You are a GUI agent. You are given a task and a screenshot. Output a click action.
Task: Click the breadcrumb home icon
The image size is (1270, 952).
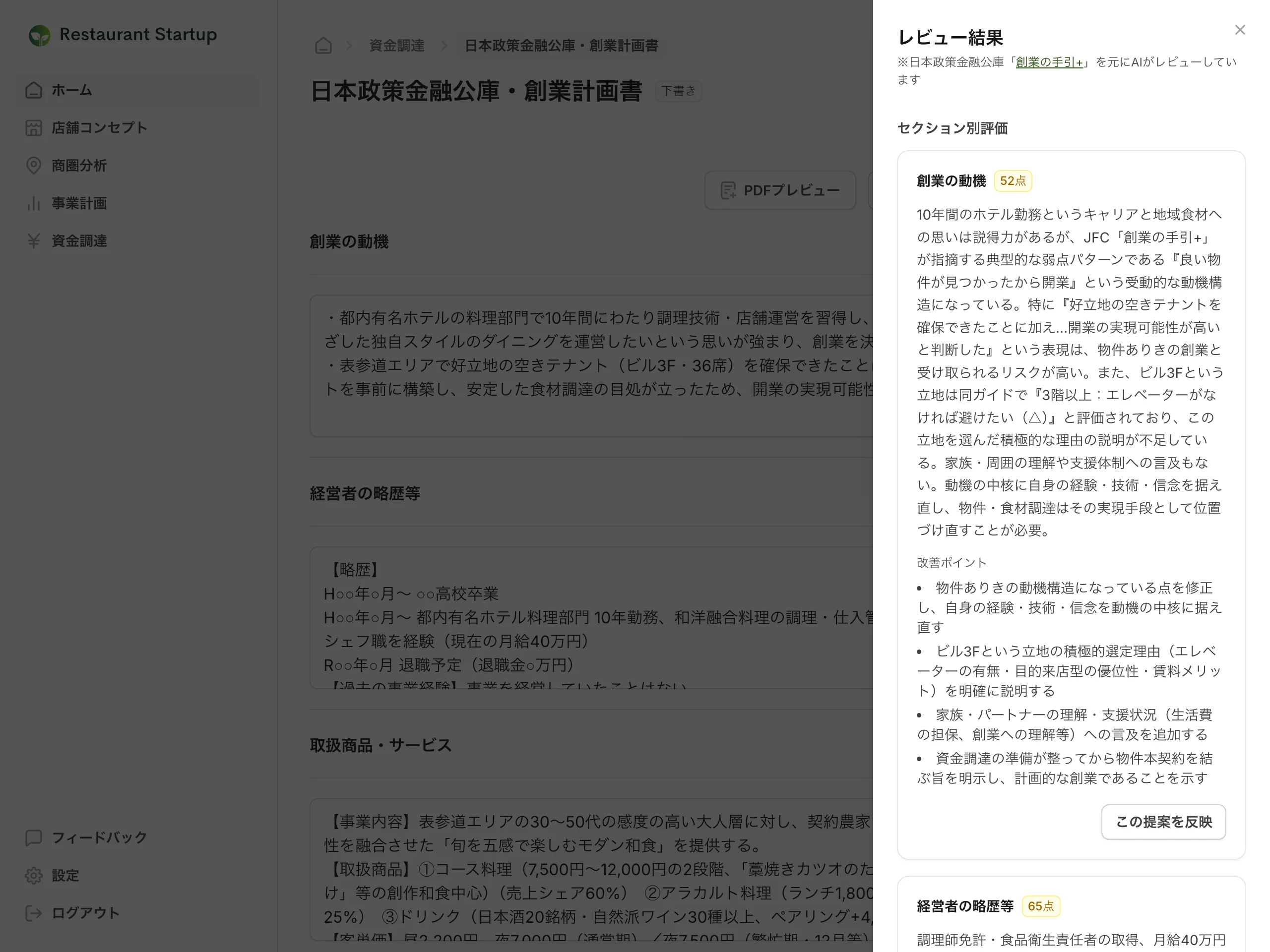[x=323, y=45]
